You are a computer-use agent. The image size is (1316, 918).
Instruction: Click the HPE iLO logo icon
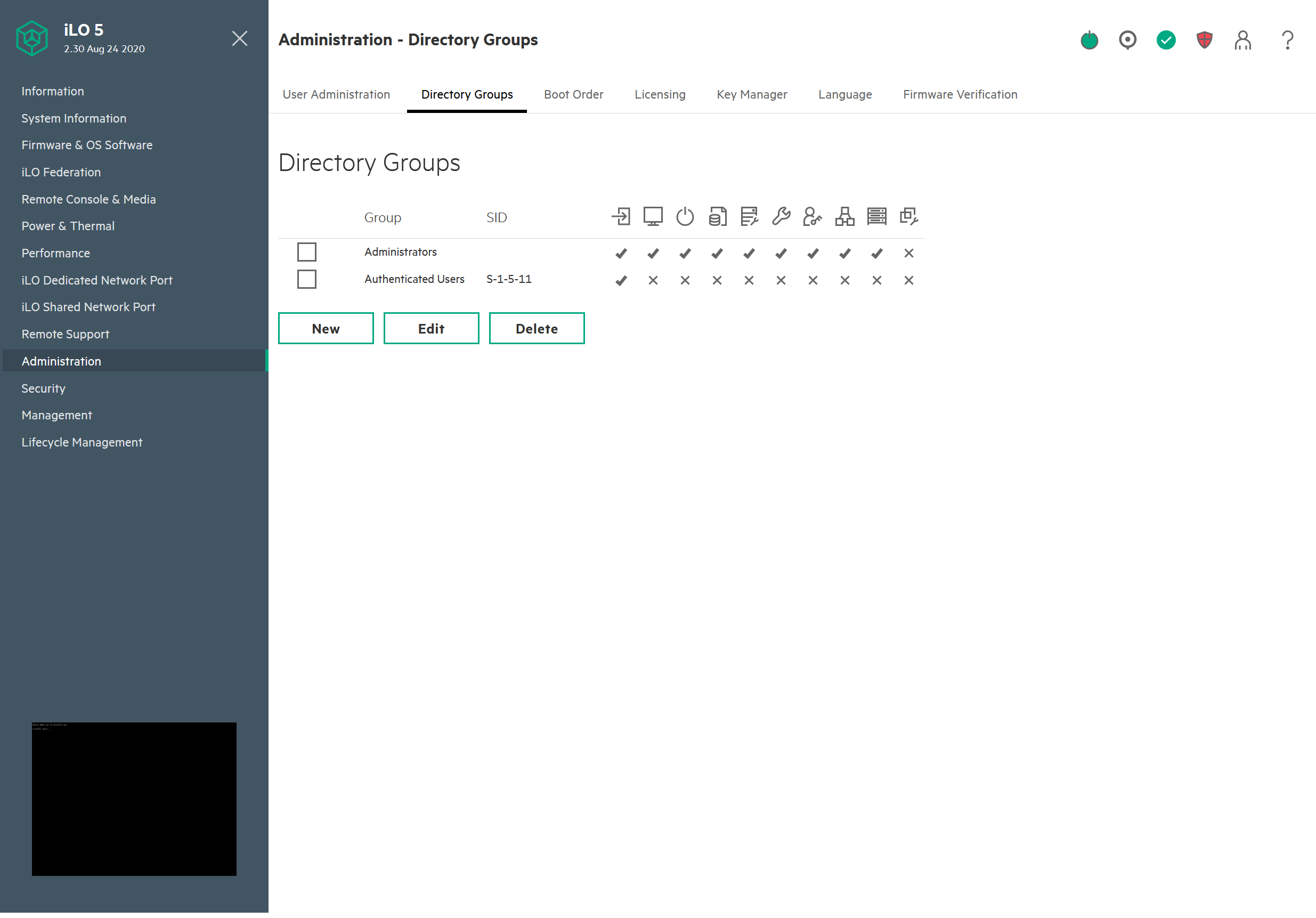pyautogui.click(x=32, y=38)
